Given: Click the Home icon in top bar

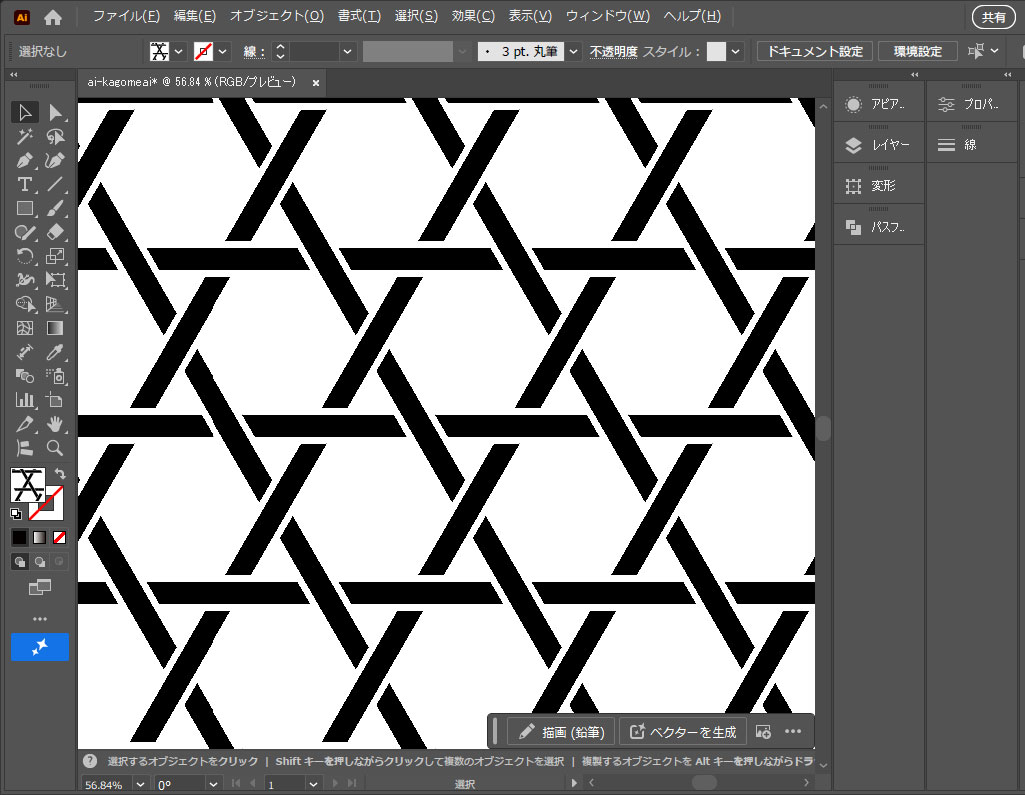Looking at the screenshot, I should [x=53, y=17].
